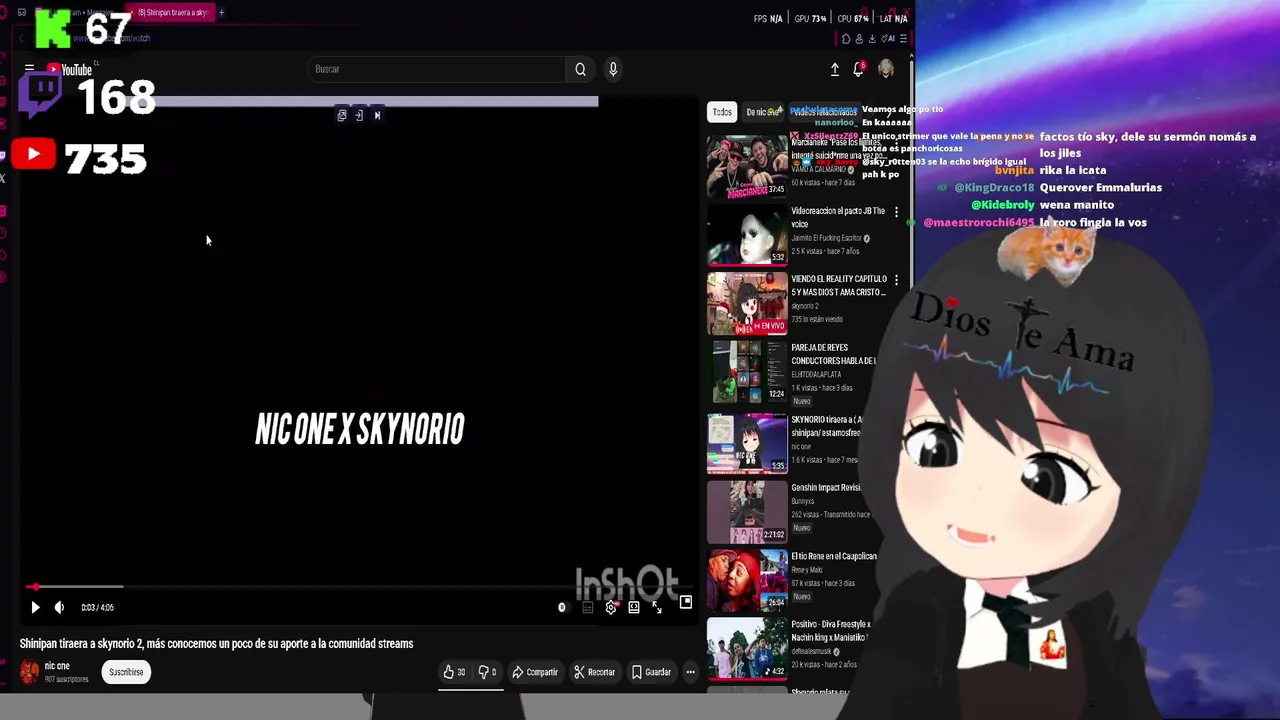Seek along the video progress bar
This screenshot has height=720, width=1280.
point(360,587)
